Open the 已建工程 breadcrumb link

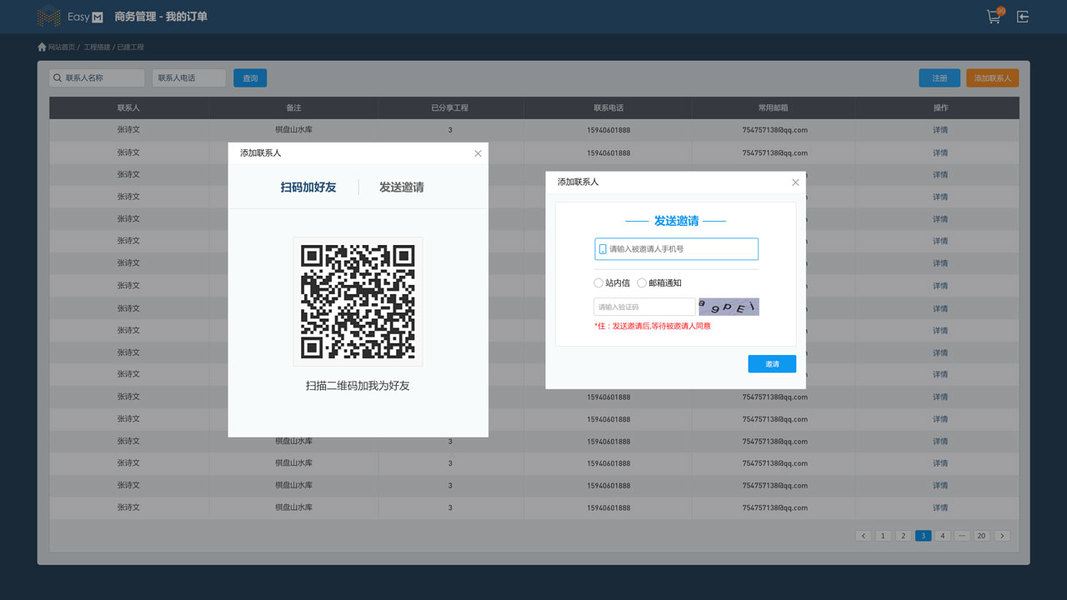tap(131, 48)
